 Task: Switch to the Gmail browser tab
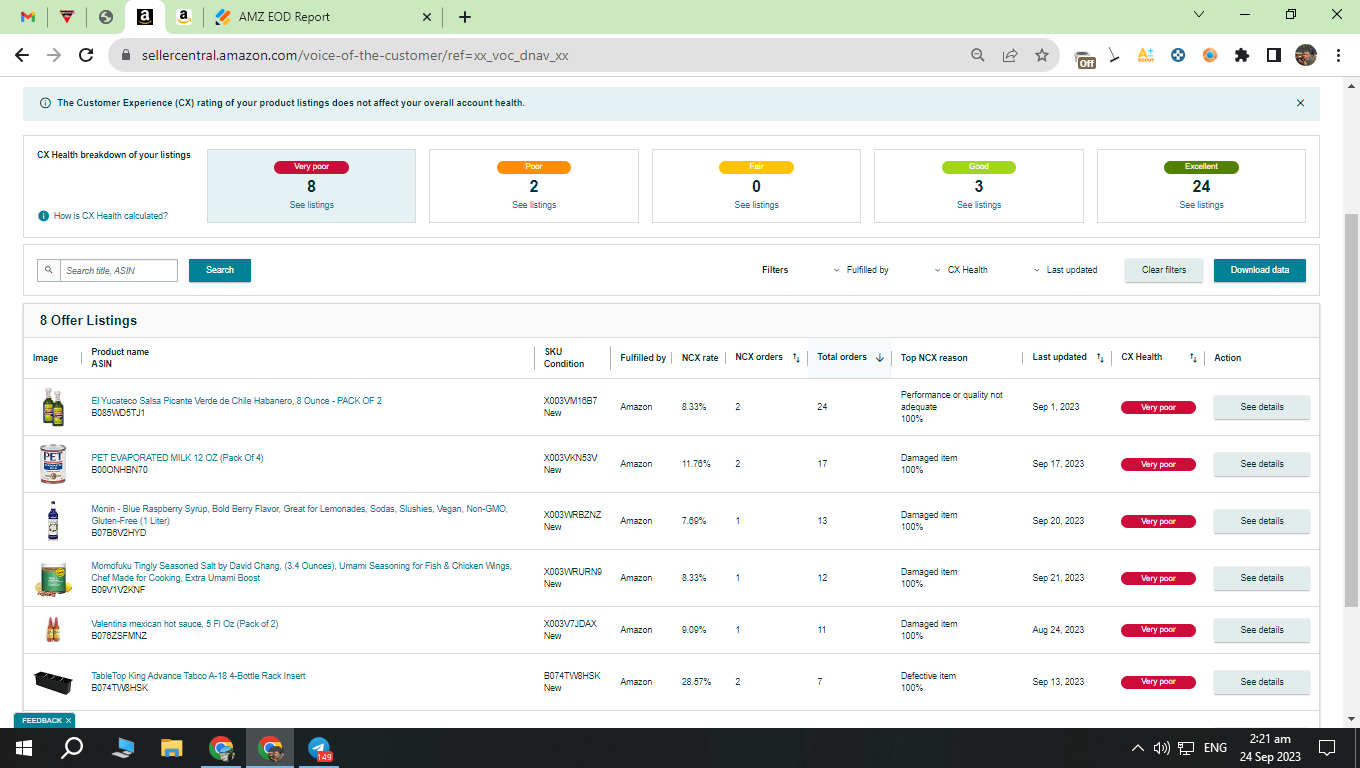(x=28, y=17)
